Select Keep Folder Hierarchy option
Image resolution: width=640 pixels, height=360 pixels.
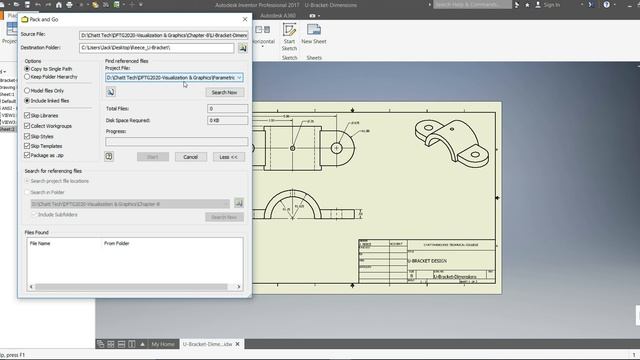tap(27, 77)
